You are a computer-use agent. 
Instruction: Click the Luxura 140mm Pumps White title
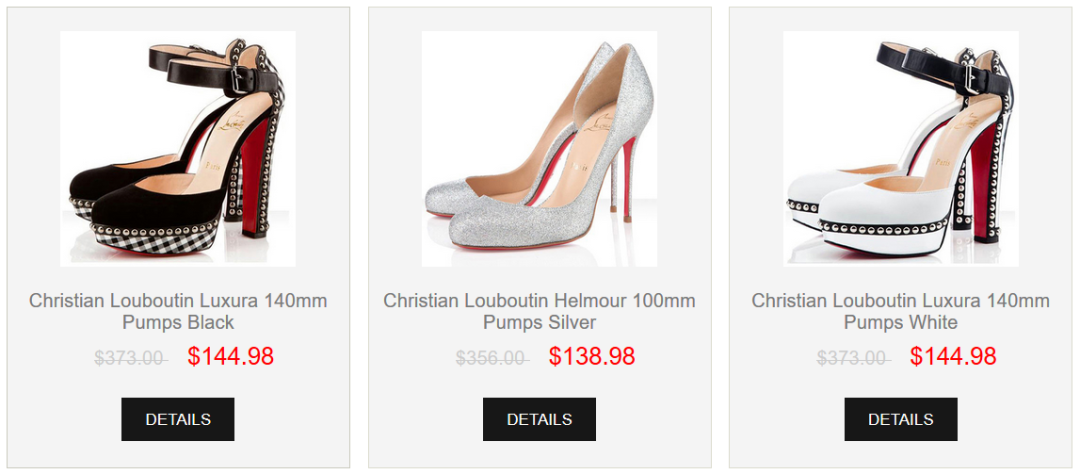(x=900, y=311)
